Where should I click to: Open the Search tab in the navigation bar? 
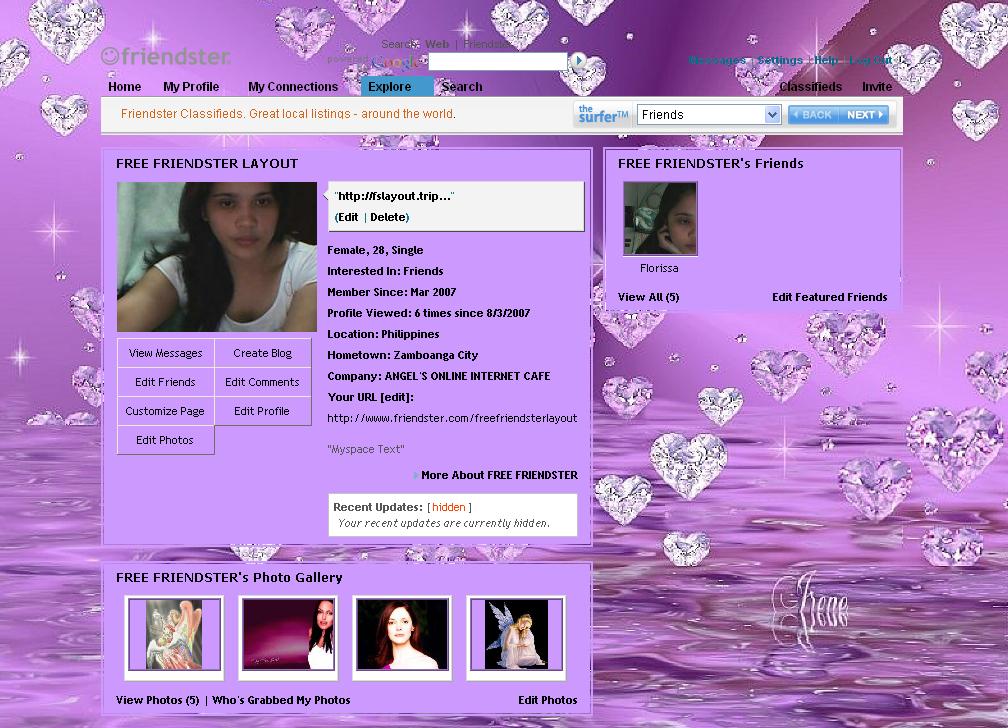[x=462, y=87]
